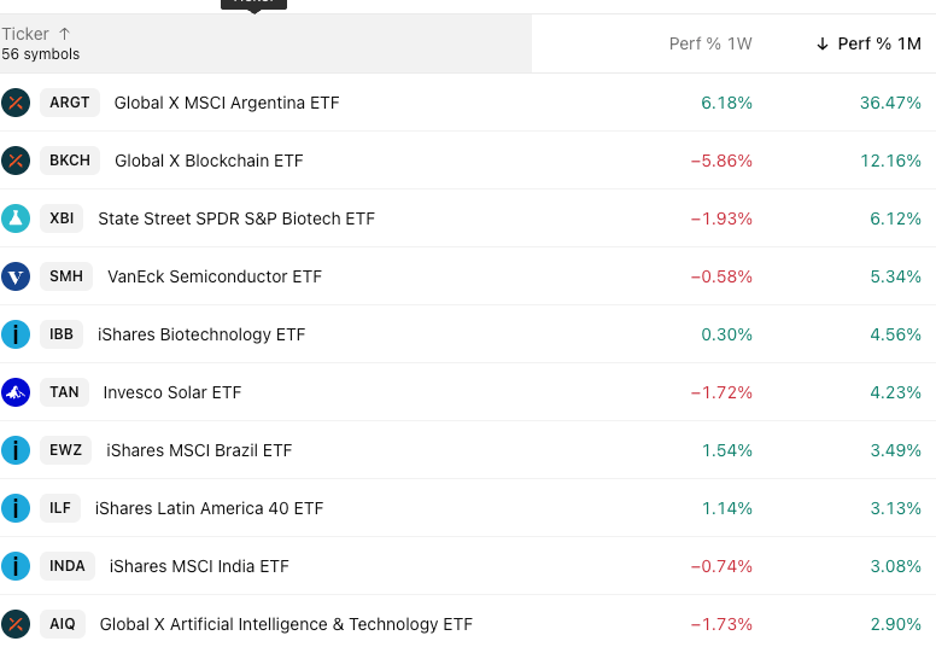This screenshot has height=648, width=936.
Task: Click the AIQ Global X logo icon
Action: point(16,624)
